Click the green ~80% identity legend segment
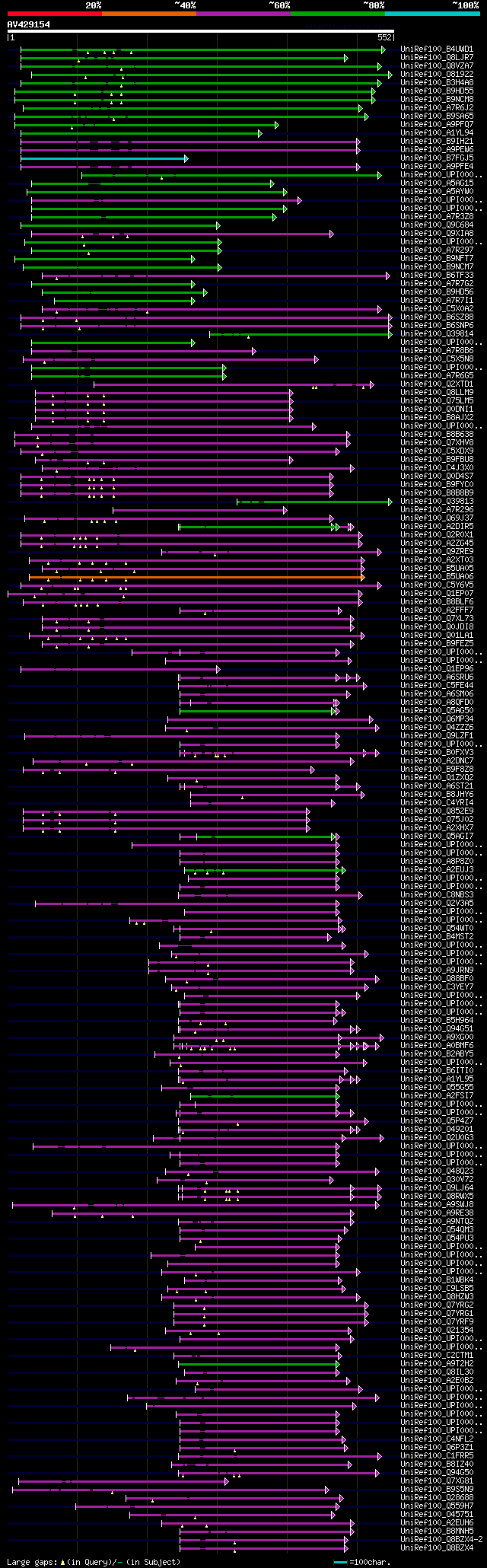The width and height of the screenshot is (487, 1568). [338, 14]
